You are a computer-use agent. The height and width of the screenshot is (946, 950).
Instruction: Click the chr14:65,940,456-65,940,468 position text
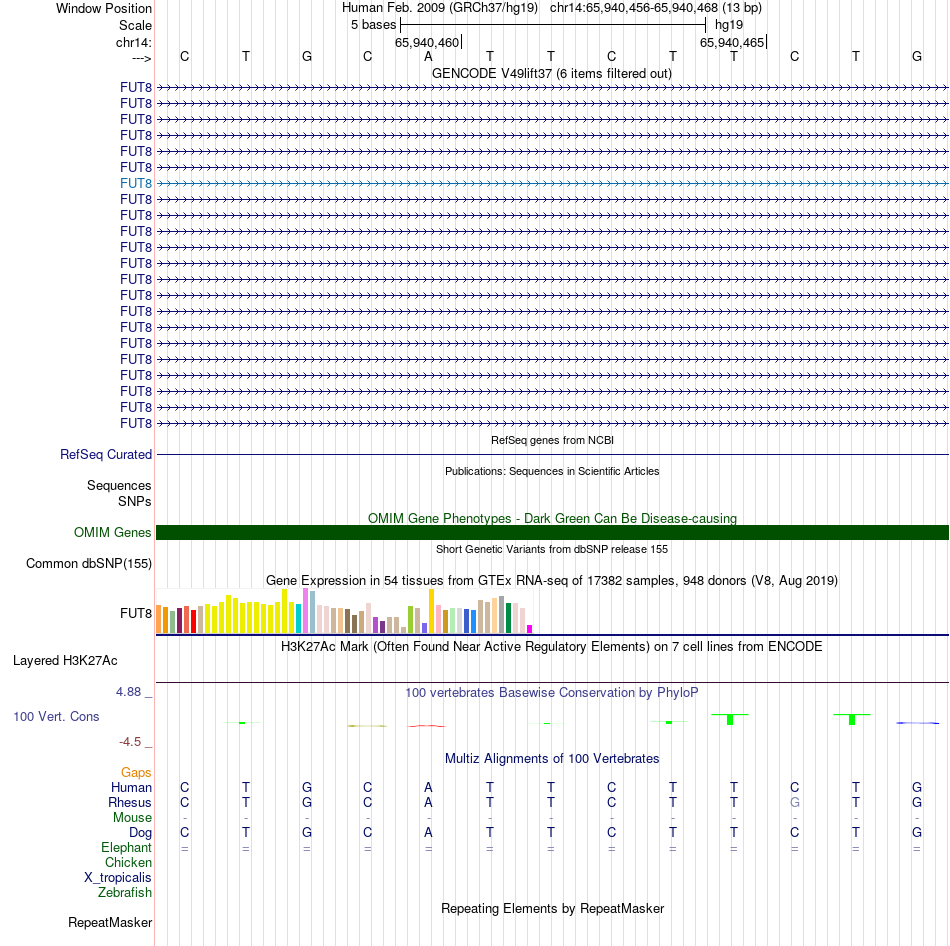pyautogui.click(x=634, y=8)
